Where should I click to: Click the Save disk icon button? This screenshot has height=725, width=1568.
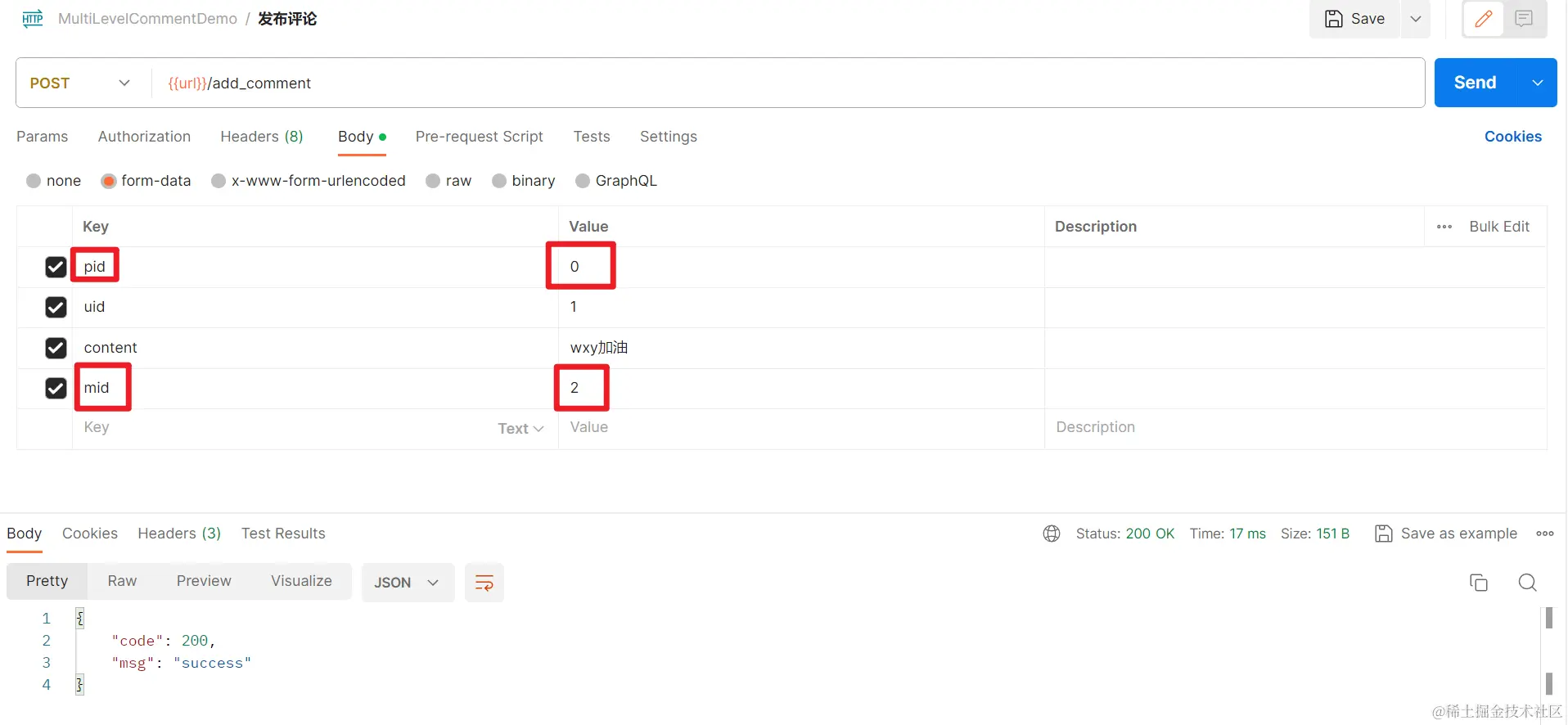tap(1354, 19)
